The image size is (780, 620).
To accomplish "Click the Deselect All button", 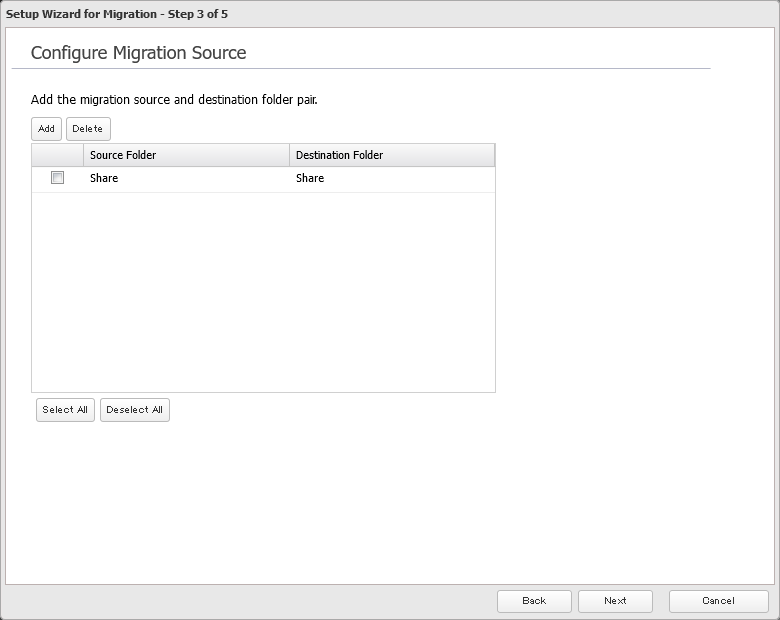I will (135, 410).
